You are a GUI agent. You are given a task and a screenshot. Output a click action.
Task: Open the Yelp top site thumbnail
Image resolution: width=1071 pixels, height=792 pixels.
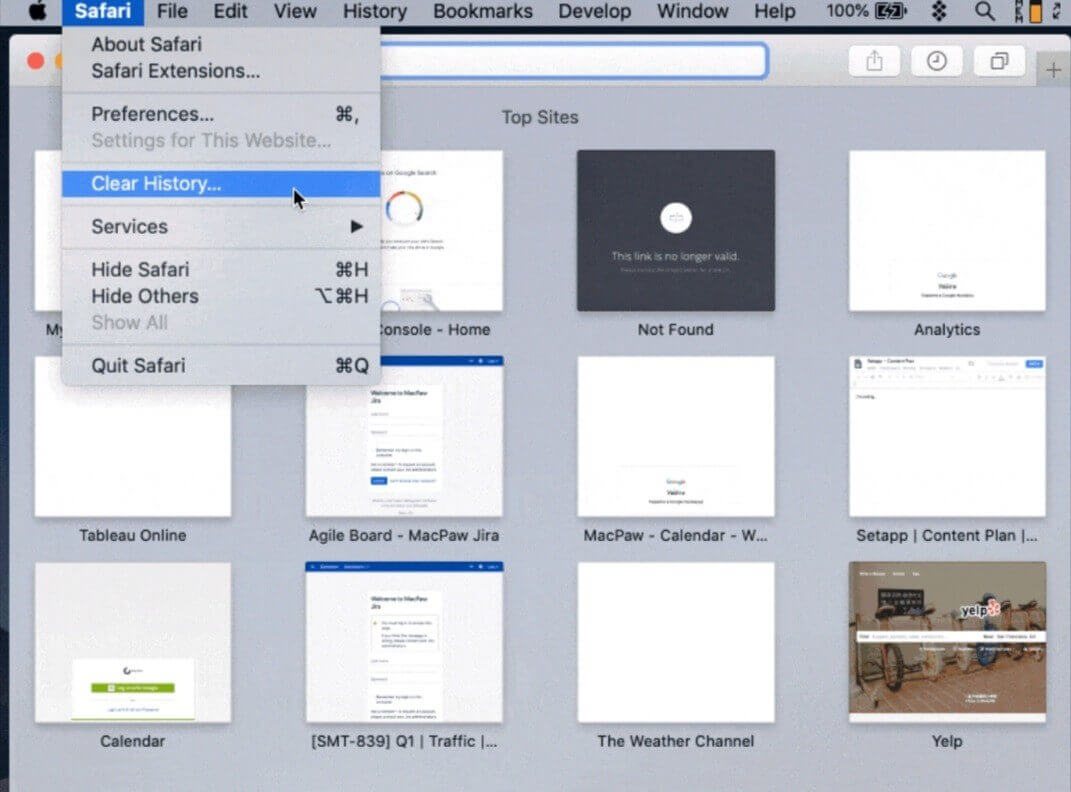(947, 641)
